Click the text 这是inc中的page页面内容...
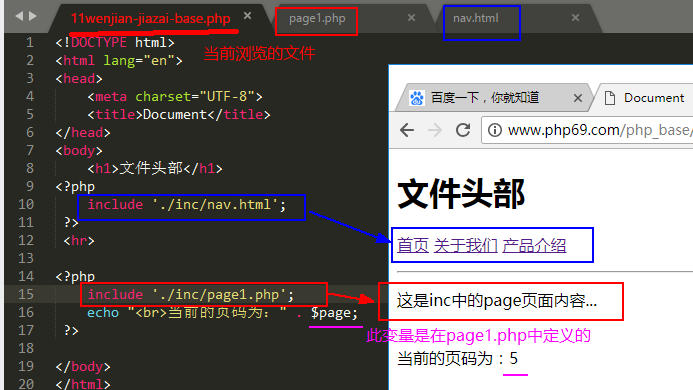The height and width of the screenshot is (390, 693). (x=497, y=301)
